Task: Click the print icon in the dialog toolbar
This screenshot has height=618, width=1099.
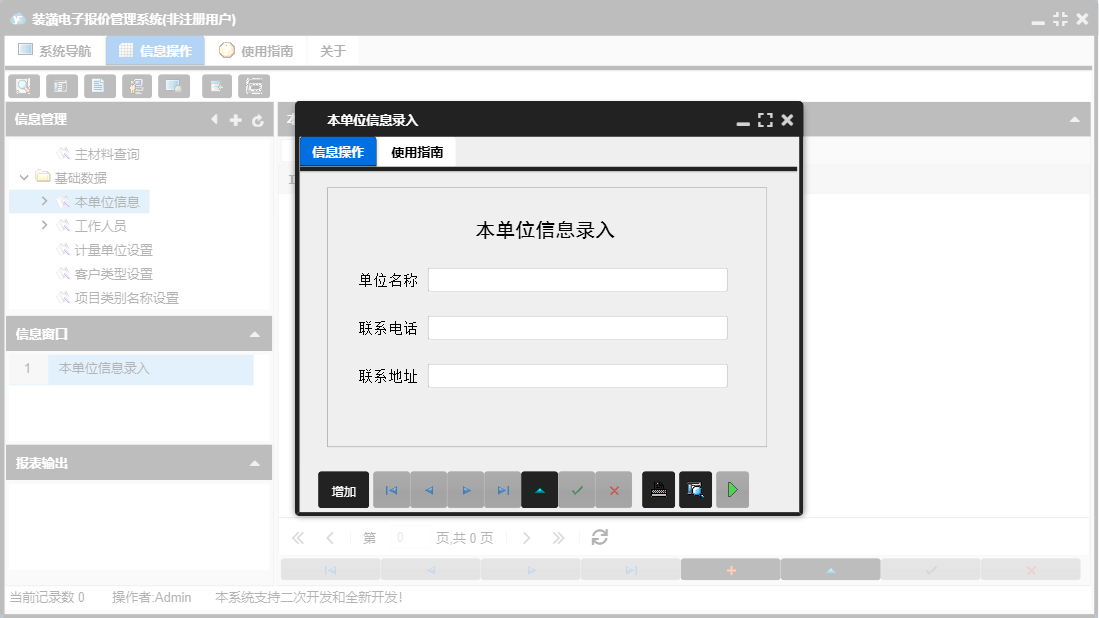Action: [x=658, y=489]
